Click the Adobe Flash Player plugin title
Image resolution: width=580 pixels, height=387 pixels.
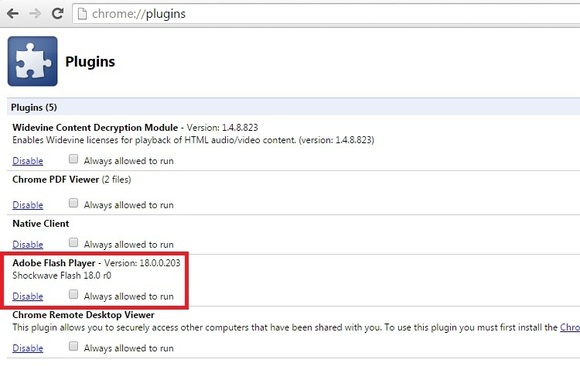(54, 263)
